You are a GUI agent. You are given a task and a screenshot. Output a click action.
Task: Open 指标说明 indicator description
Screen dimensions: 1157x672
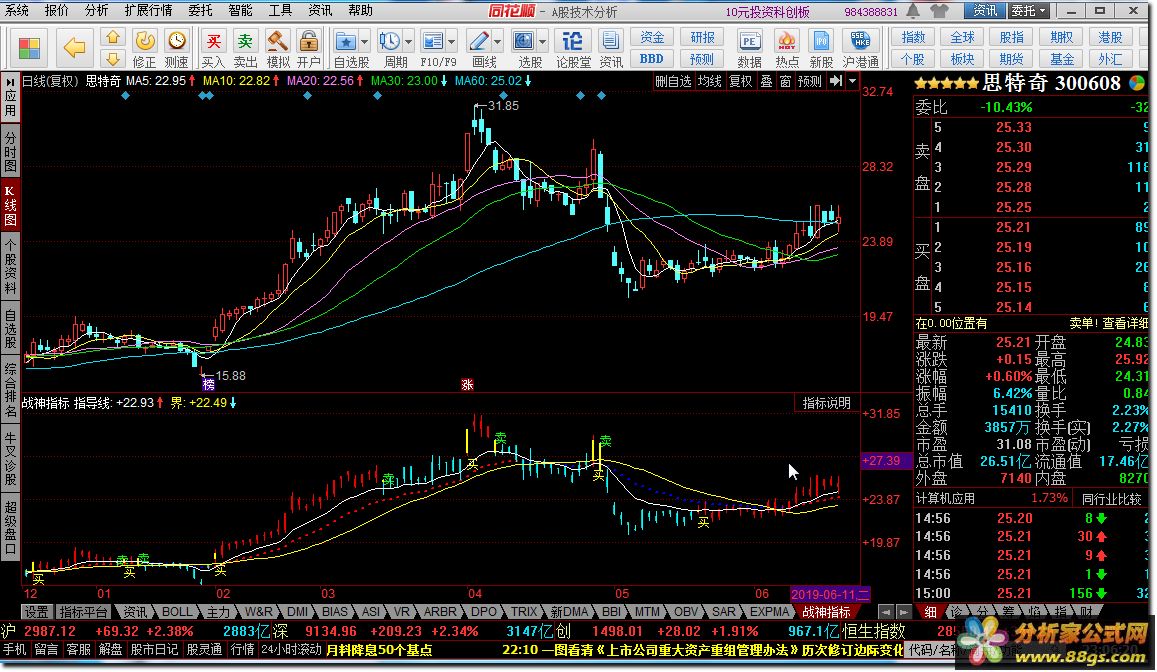pos(826,403)
